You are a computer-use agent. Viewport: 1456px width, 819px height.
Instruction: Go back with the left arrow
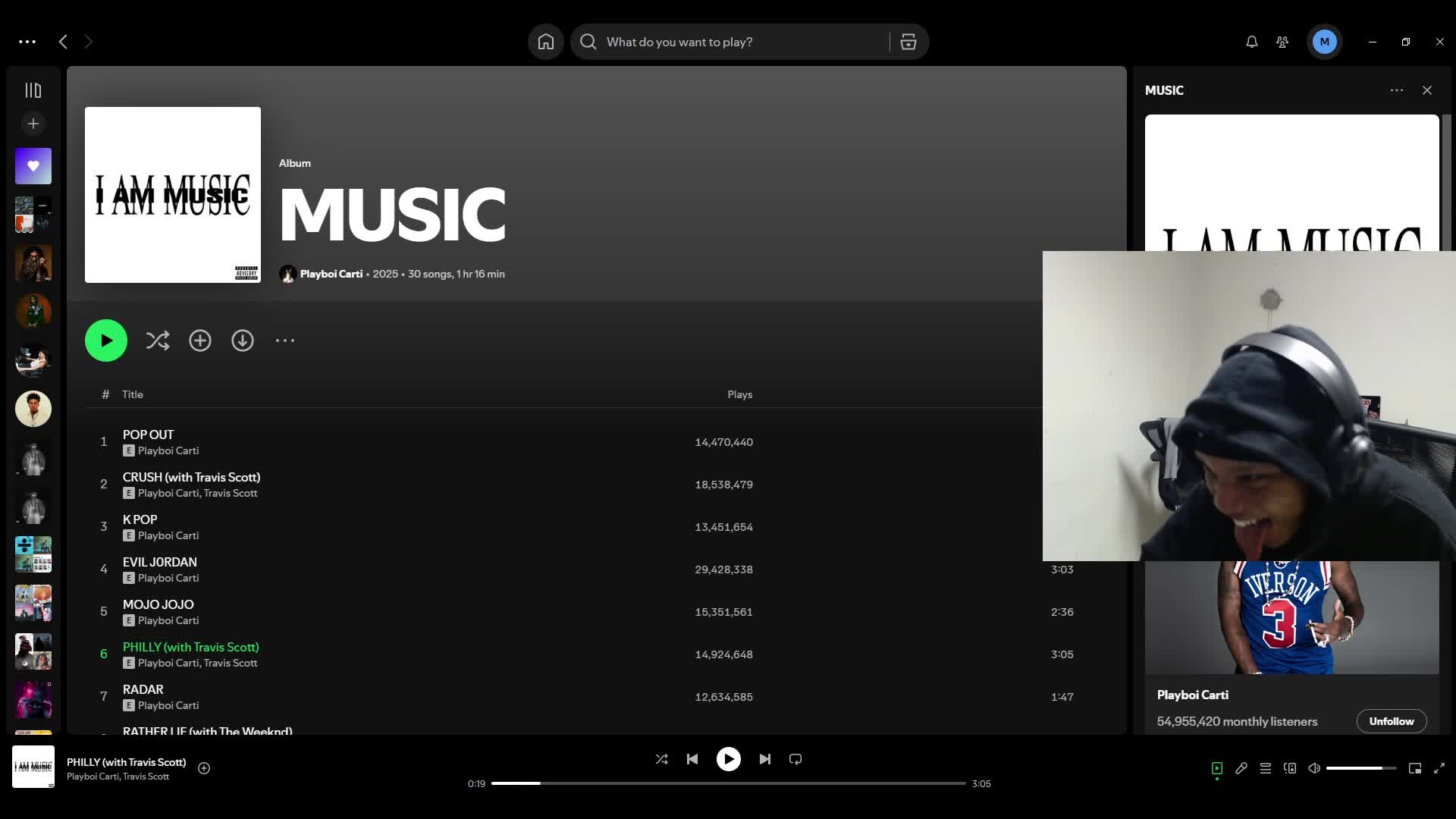point(63,42)
